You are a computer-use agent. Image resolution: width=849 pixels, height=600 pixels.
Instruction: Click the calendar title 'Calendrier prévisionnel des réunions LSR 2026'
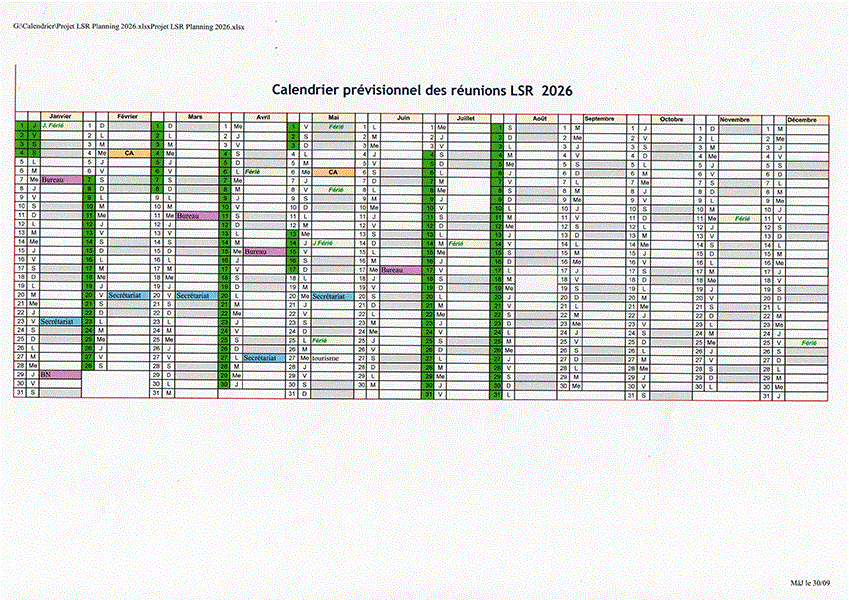[414, 90]
